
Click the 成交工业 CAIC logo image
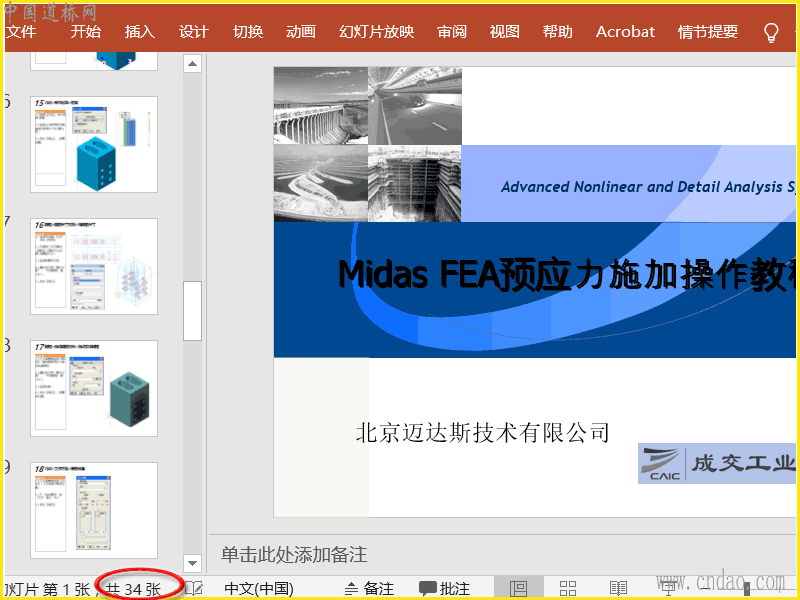pyautogui.click(x=717, y=463)
